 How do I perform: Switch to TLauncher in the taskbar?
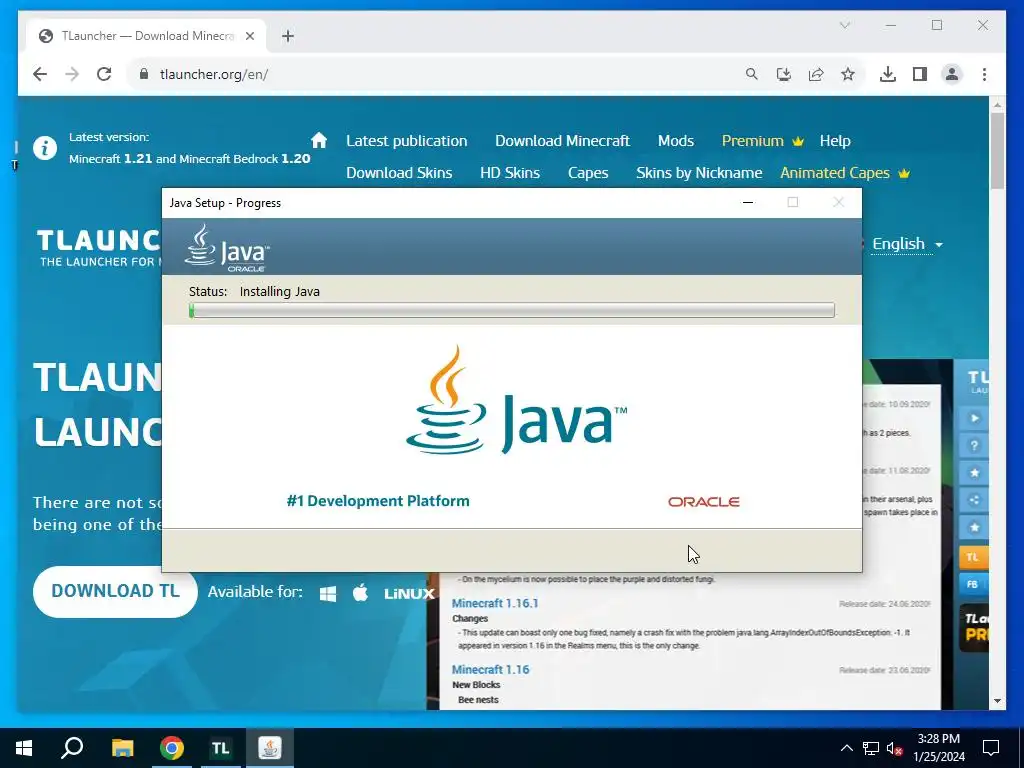221,748
